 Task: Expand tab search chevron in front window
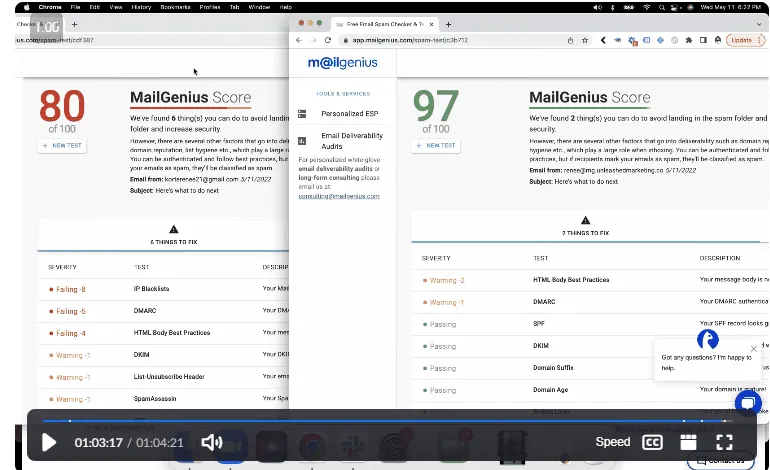tap(759, 24)
